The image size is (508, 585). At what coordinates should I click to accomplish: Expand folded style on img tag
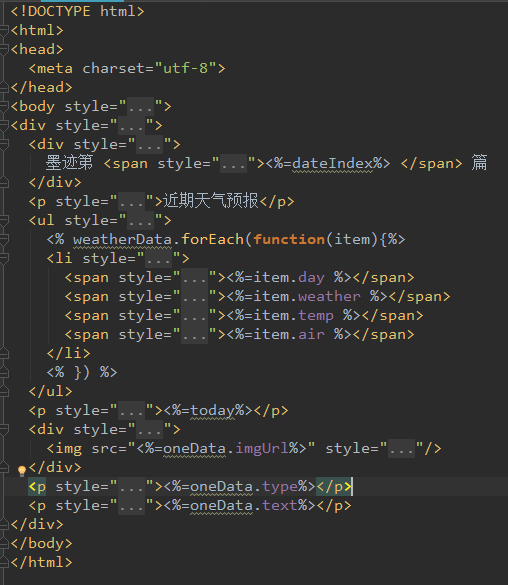pyautogui.click(x=401, y=449)
